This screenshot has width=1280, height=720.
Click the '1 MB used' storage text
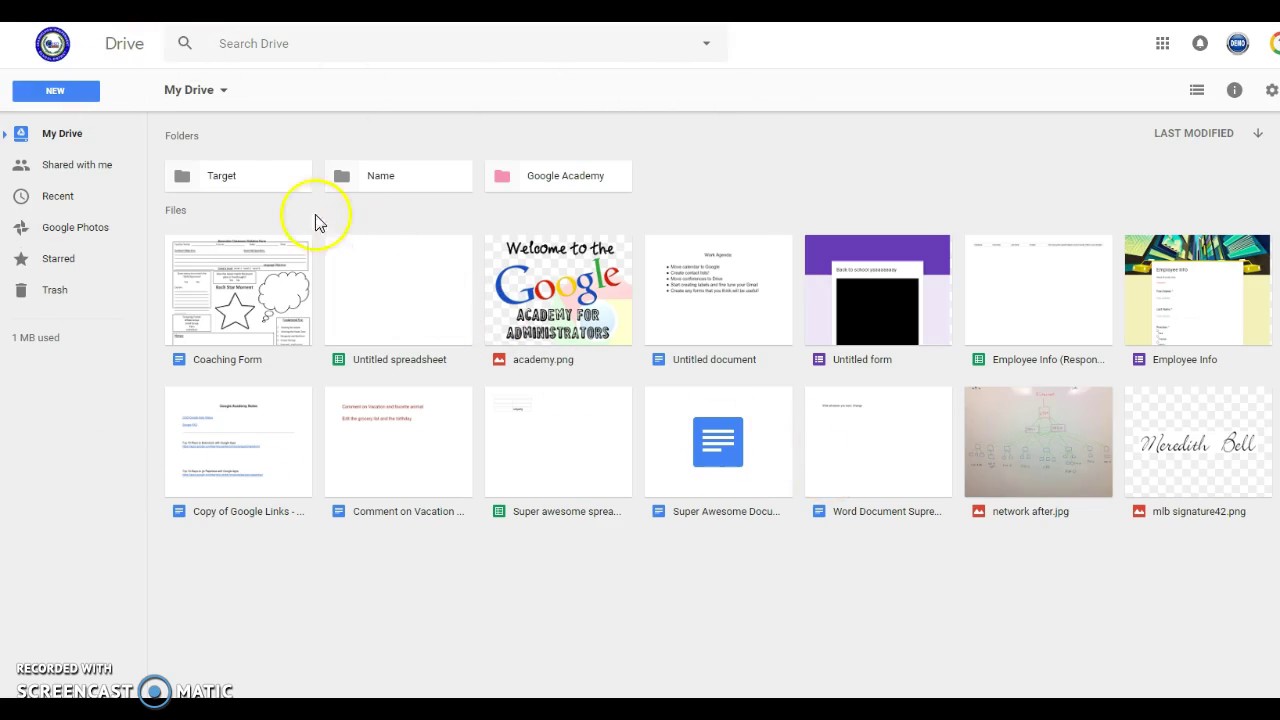coord(36,338)
